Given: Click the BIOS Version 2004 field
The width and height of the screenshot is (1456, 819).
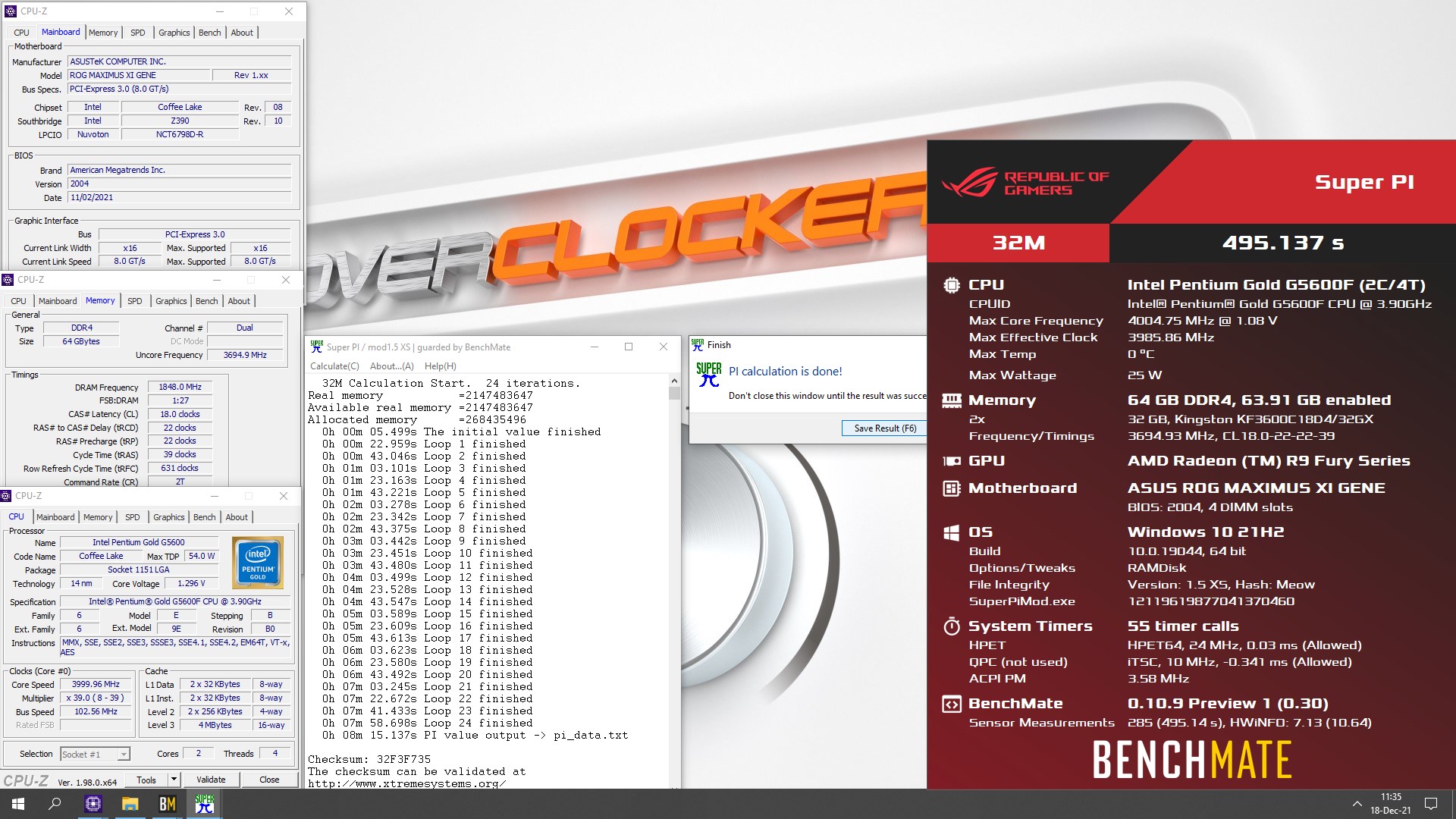Looking at the screenshot, I should [x=179, y=184].
